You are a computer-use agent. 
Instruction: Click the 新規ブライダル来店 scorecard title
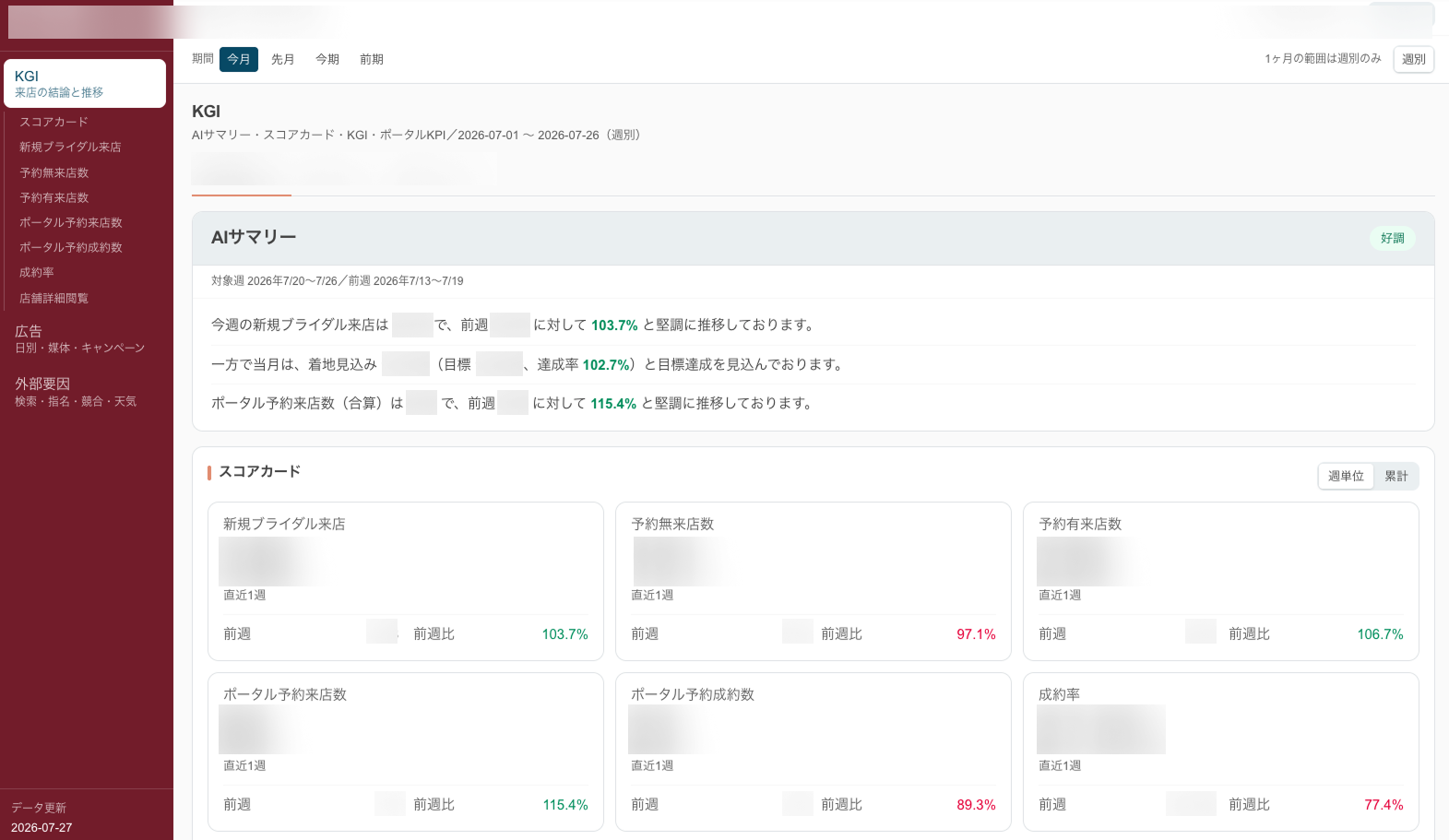[x=284, y=524]
